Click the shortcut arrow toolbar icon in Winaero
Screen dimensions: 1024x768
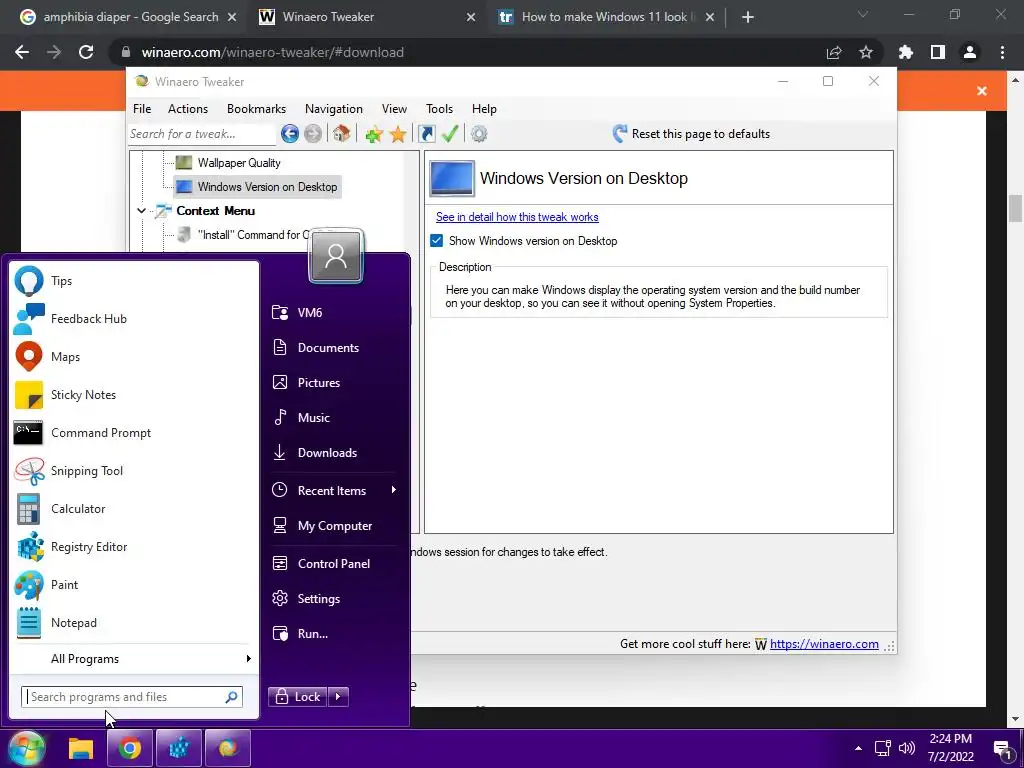[426, 134]
